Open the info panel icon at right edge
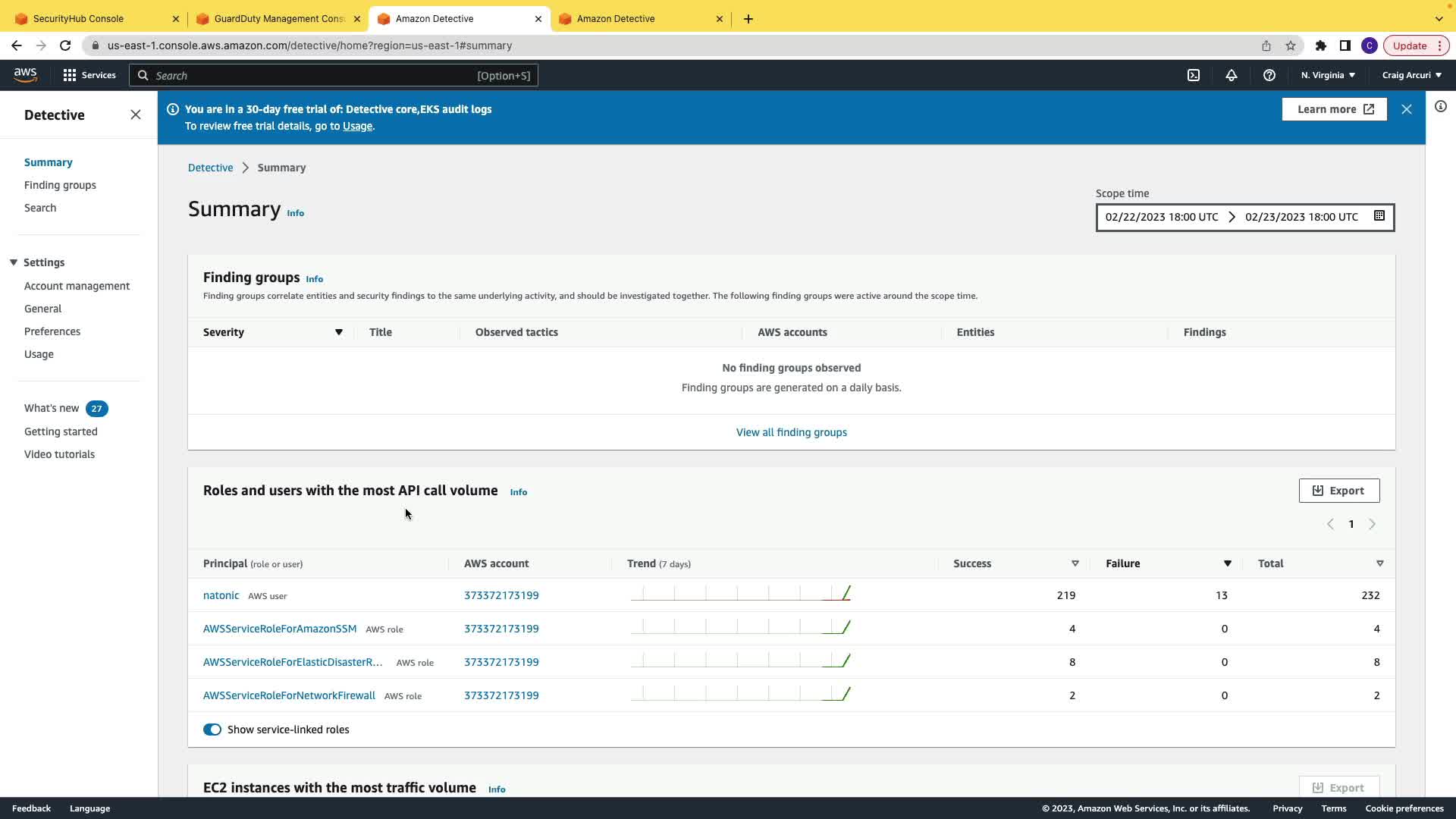Screen dimensions: 1456x819 [1441, 107]
